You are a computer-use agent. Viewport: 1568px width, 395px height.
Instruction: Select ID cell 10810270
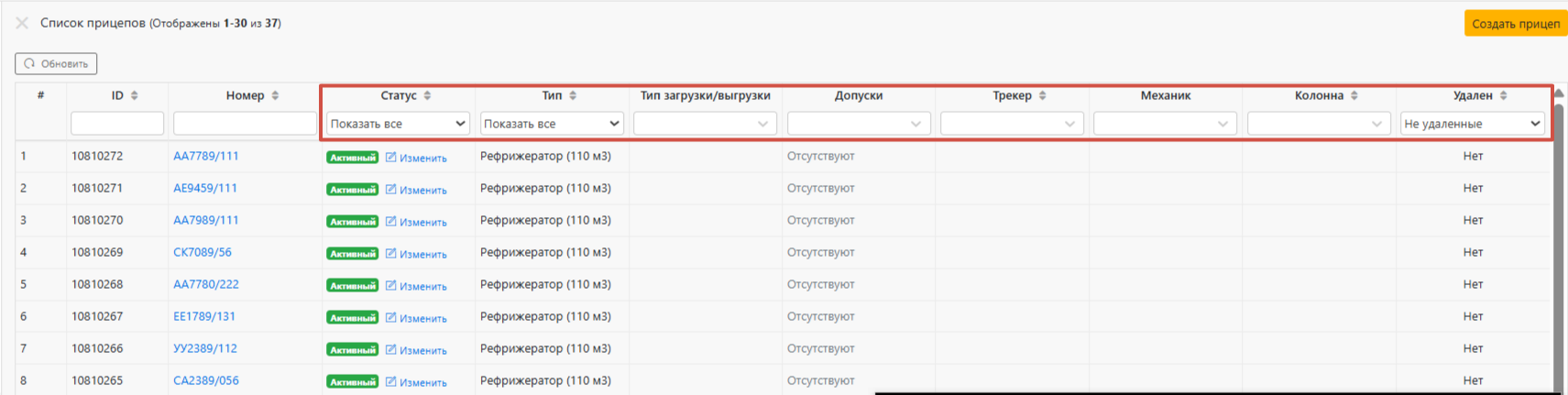97,220
